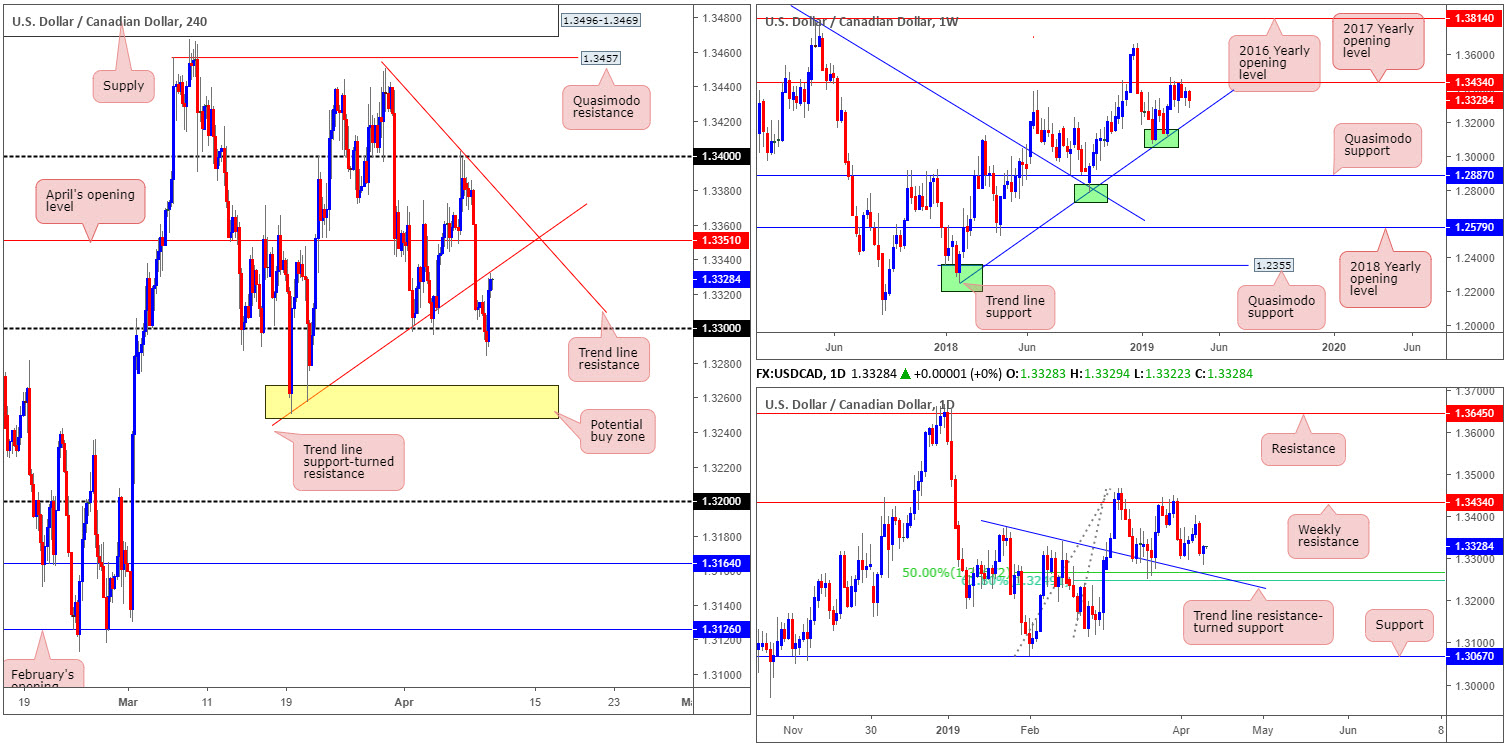
Task: Select the Resistance callout on daily chart
Action: click(x=1303, y=448)
